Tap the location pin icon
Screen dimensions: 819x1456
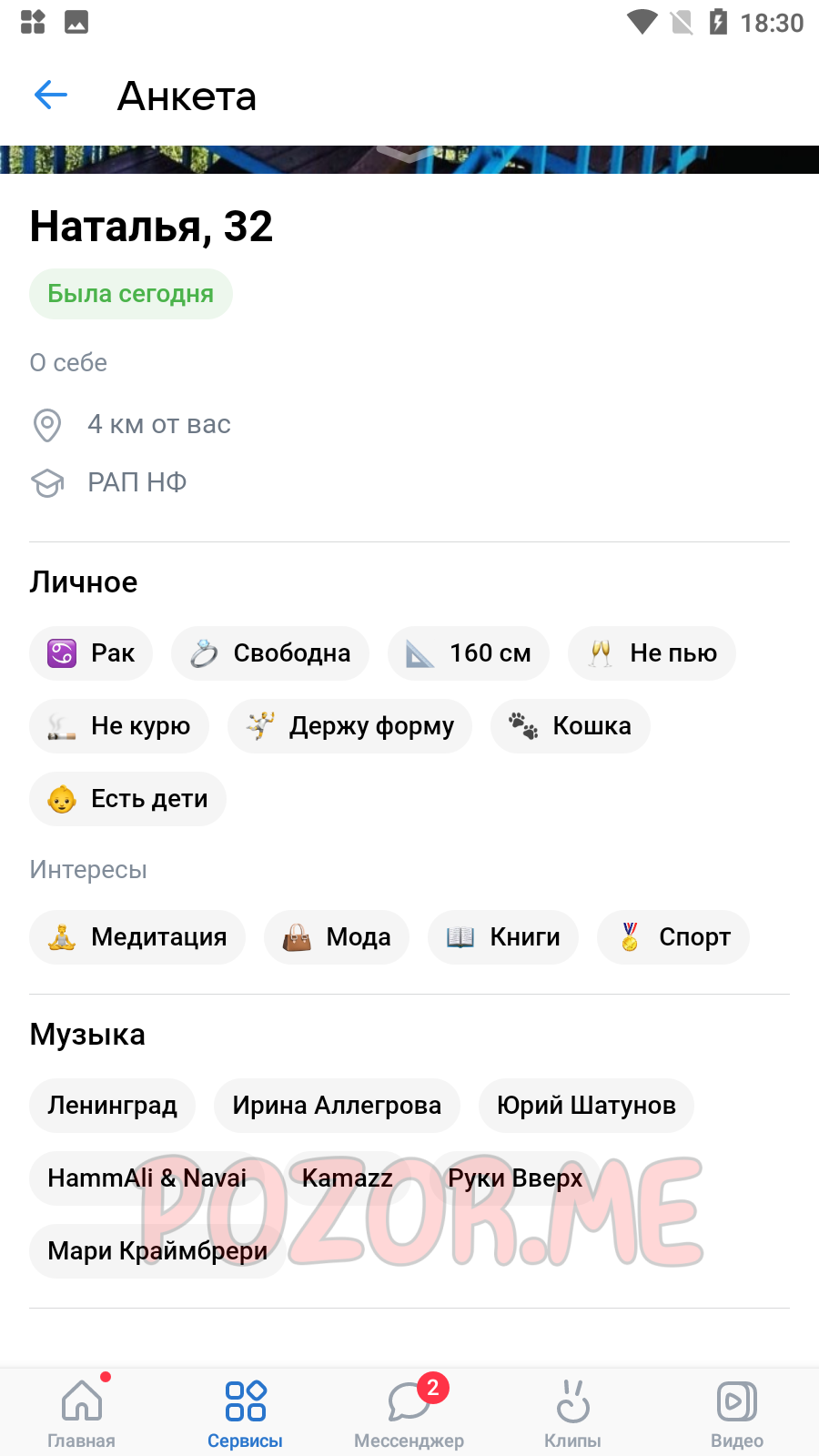pos(47,425)
